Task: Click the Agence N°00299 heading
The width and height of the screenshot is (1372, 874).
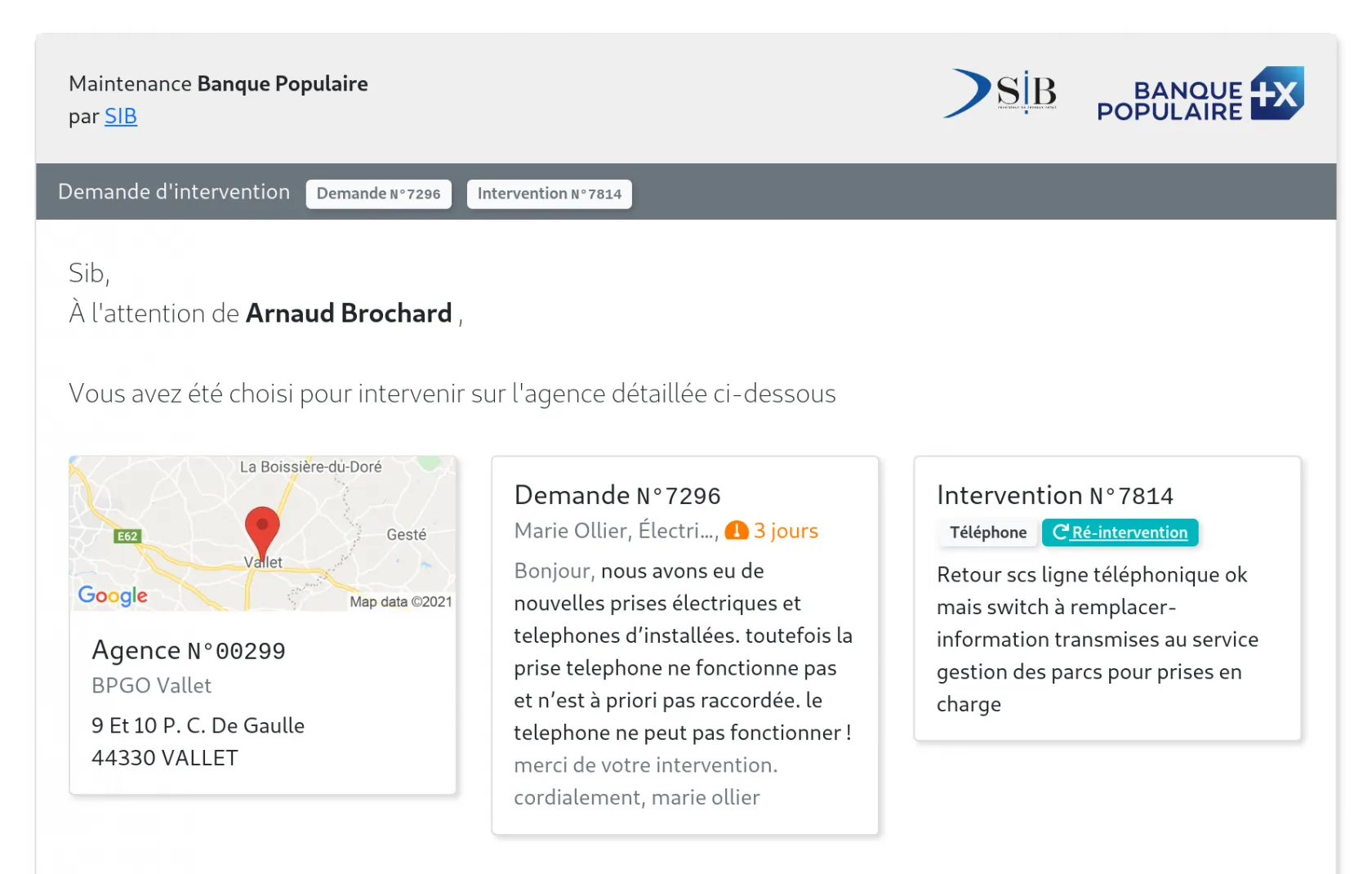Action: tap(189, 651)
